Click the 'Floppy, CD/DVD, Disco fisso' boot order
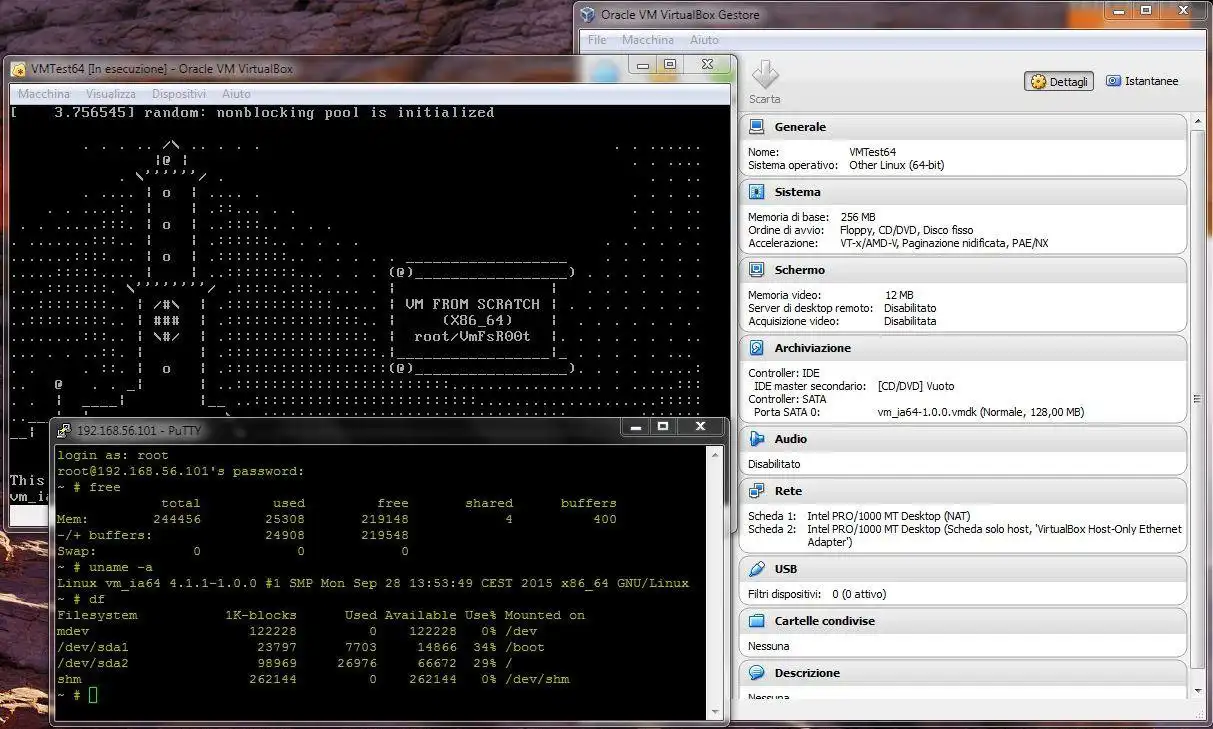The width and height of the screenshot is (1213, 729). (x=907, y=230)
